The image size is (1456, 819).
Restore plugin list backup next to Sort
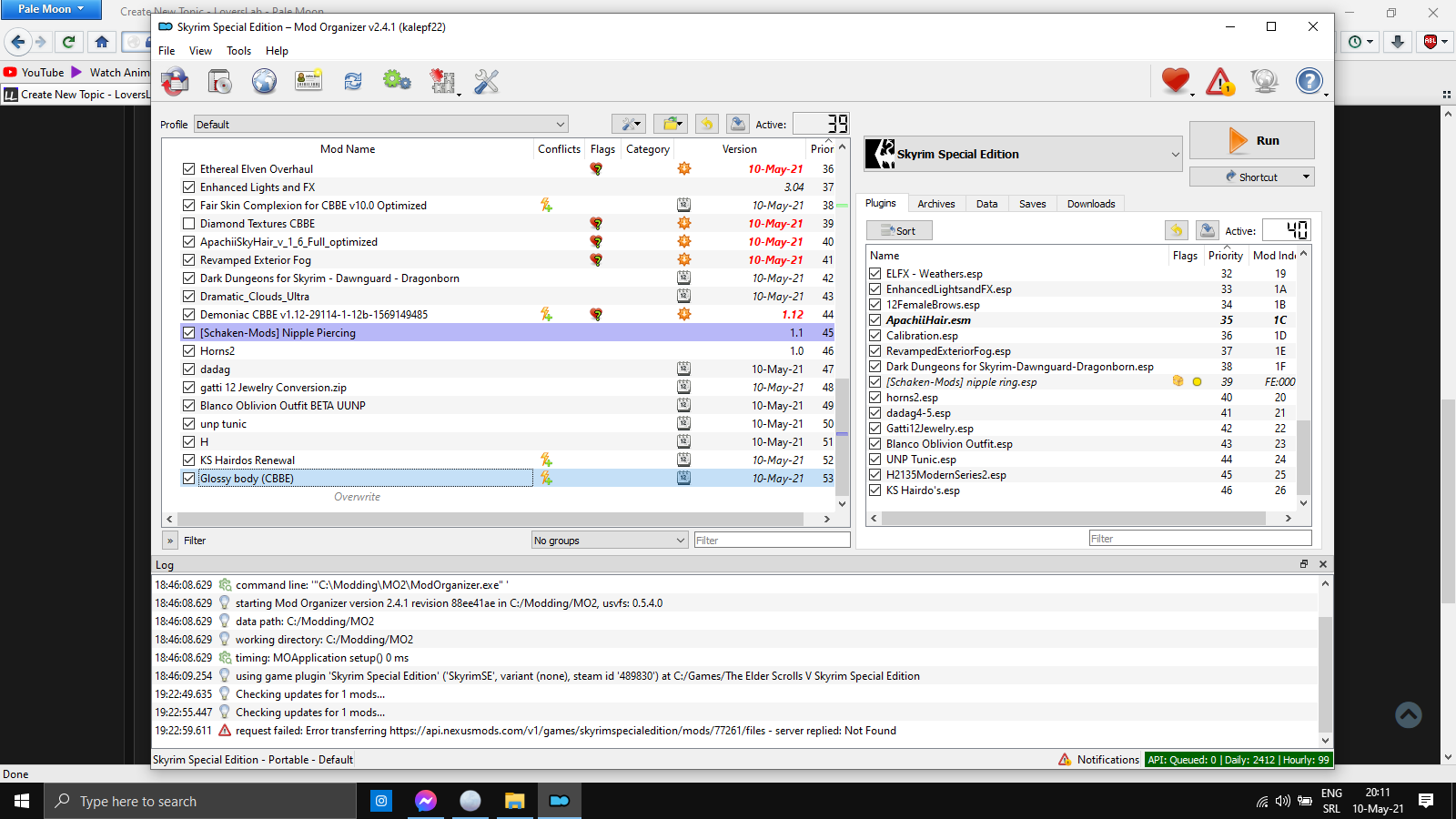click(1177, 230)
